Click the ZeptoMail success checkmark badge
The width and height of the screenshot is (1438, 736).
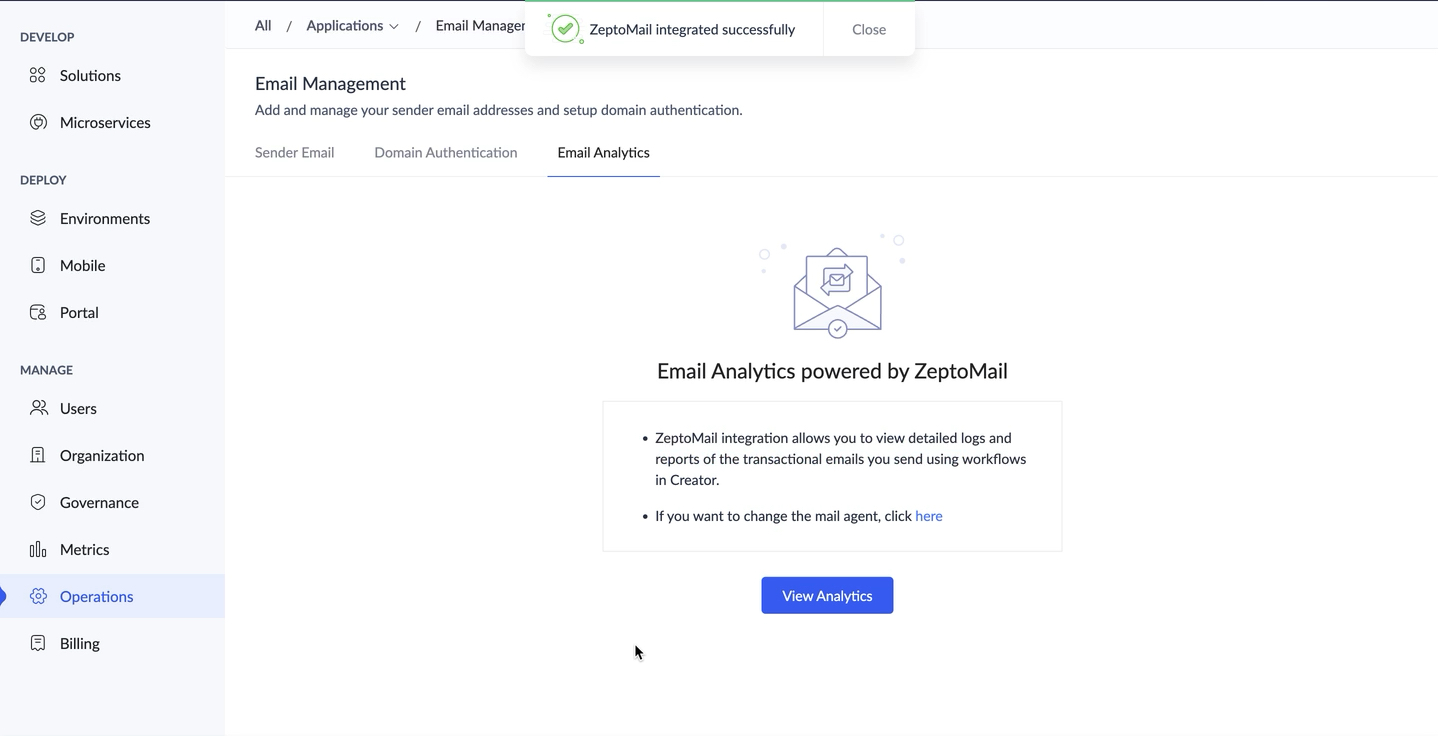(x=564, y=29)
